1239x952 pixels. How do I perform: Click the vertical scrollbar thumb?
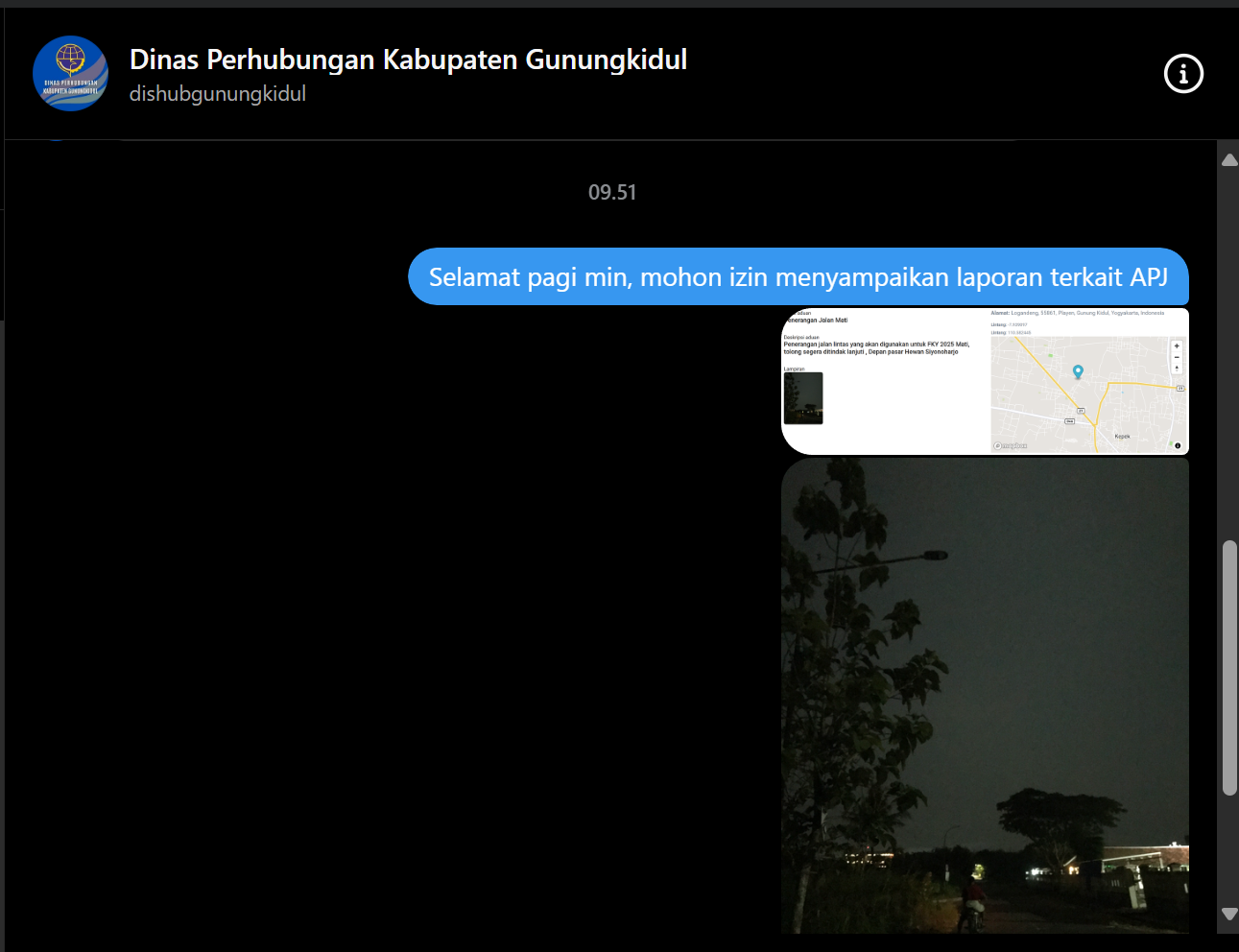[1229, 668]
